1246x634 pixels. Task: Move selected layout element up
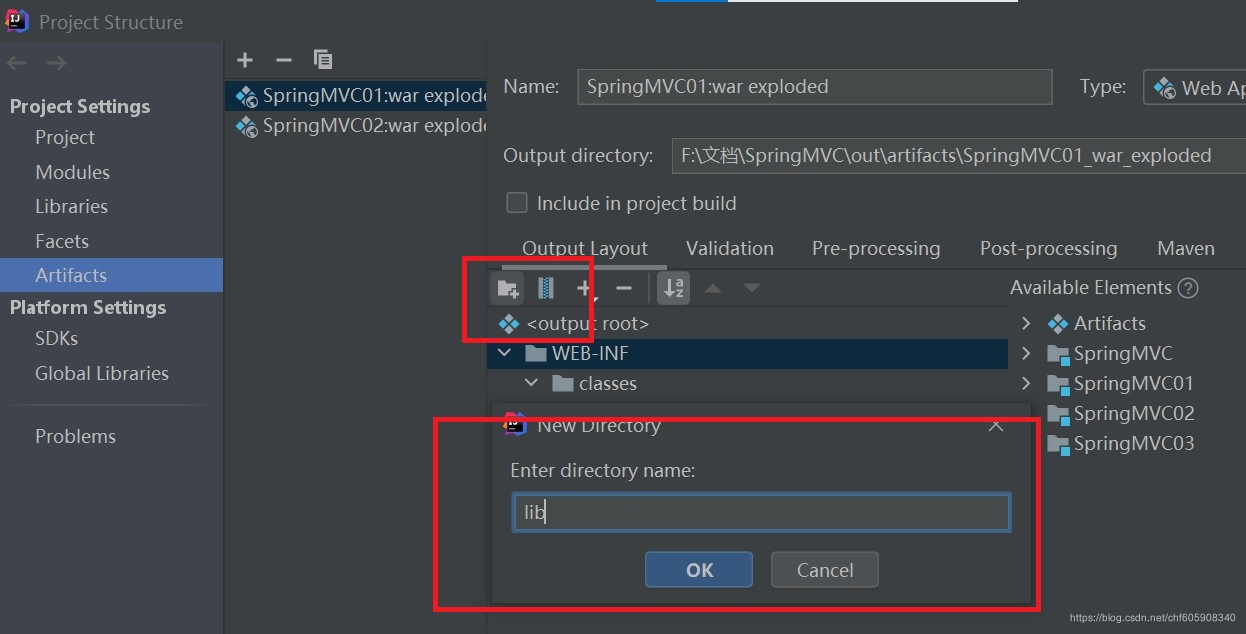pos(713,288)
